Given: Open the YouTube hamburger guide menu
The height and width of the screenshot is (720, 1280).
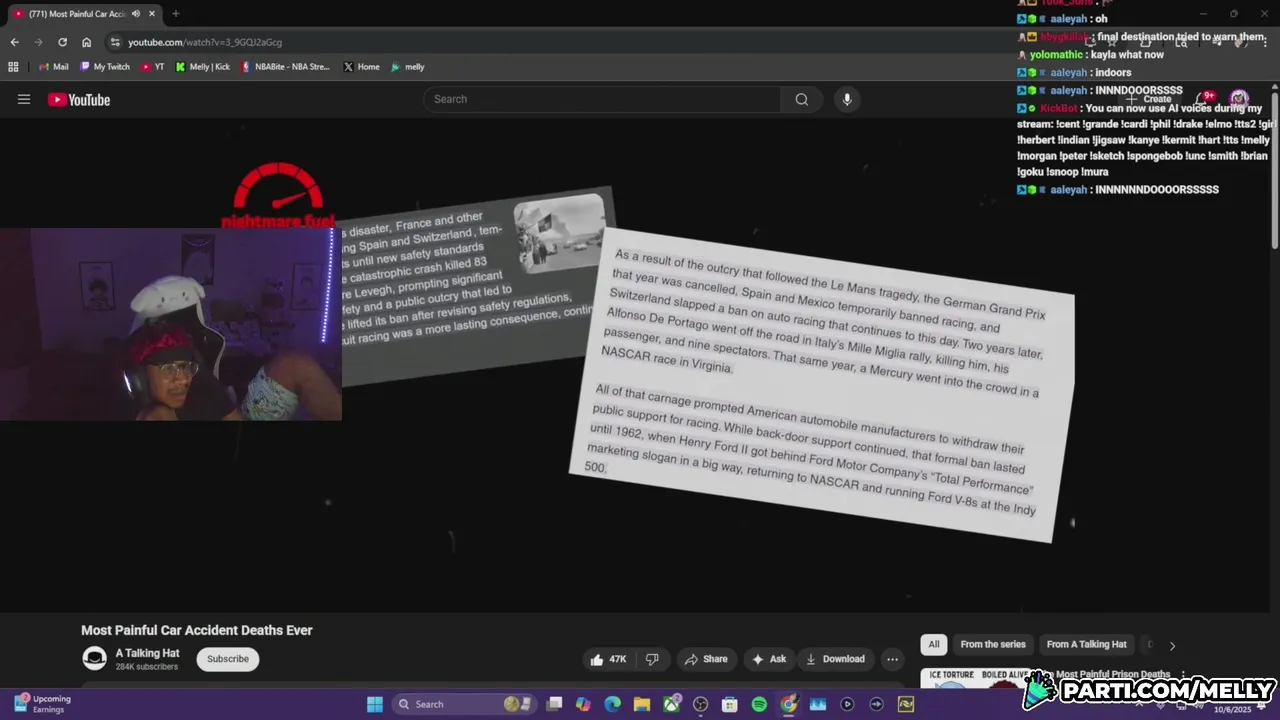Looking at the screenshot, I should [x=24, y=99].
